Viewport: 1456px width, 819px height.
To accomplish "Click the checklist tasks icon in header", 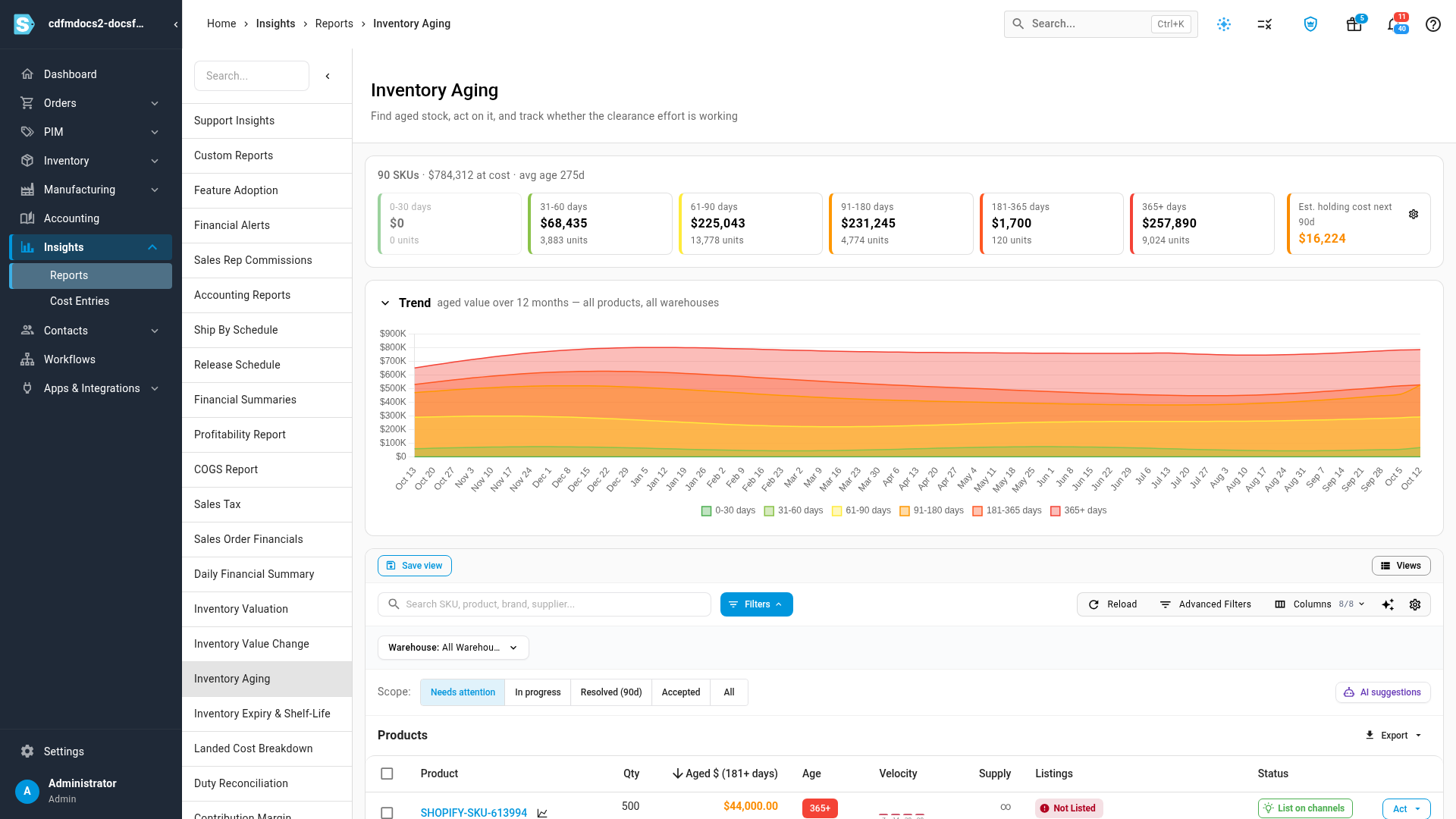I will tap(1264, 24).
